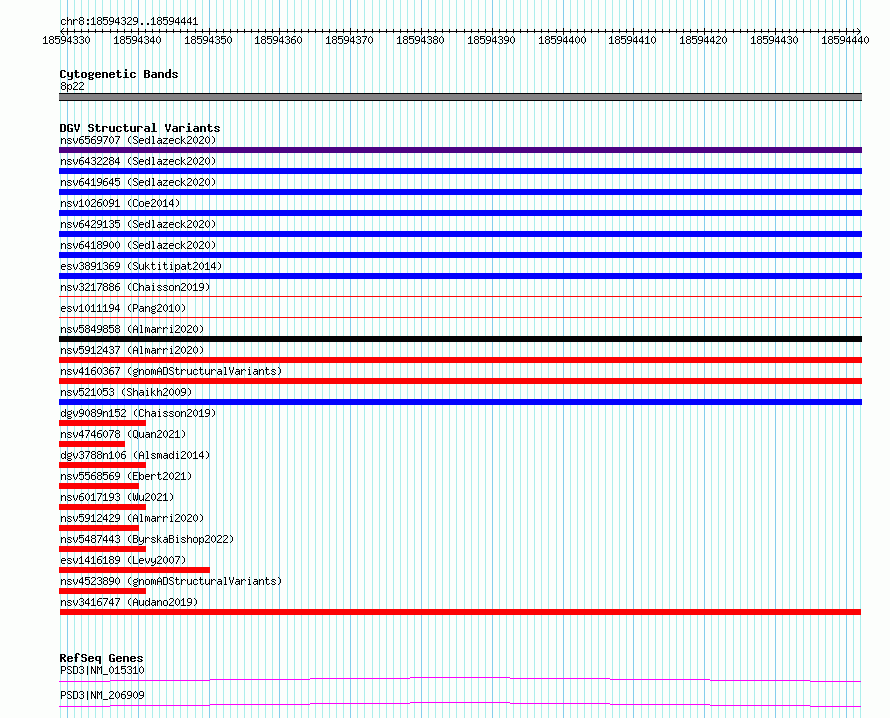Click the short red nsv4746078 variant bar
Viewport: 890px width, 718px height.
(92, 444)
